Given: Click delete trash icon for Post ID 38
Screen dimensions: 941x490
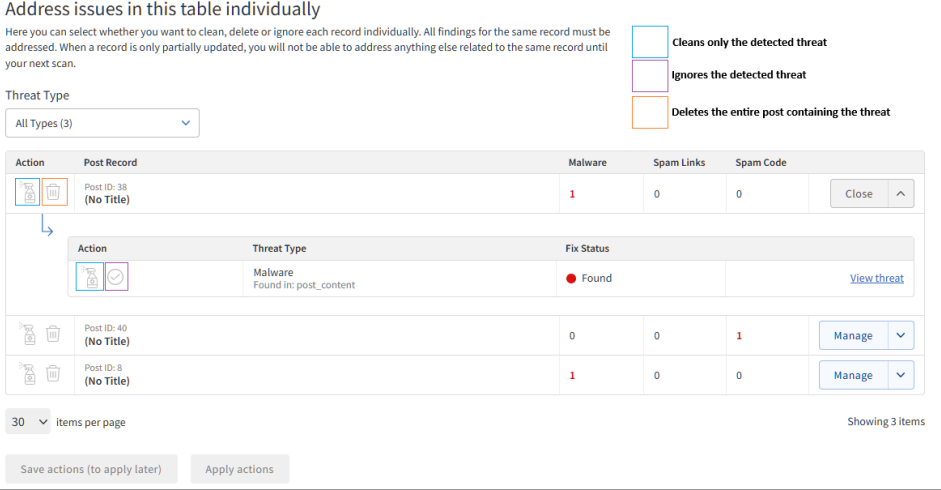Looking at the screenshot, I should [55, 192].
